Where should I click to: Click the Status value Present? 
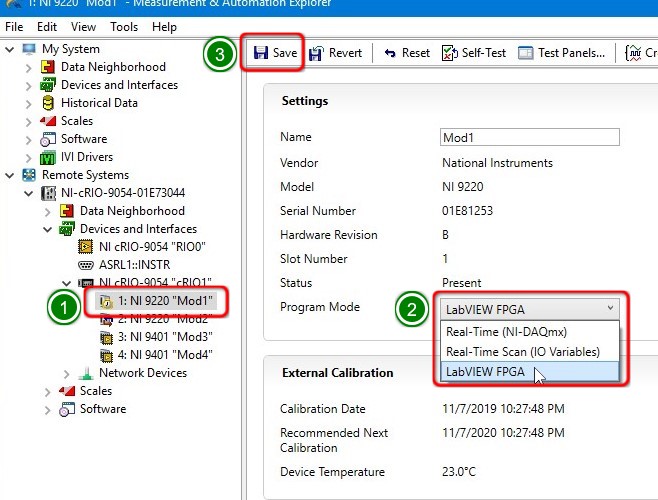462,283
